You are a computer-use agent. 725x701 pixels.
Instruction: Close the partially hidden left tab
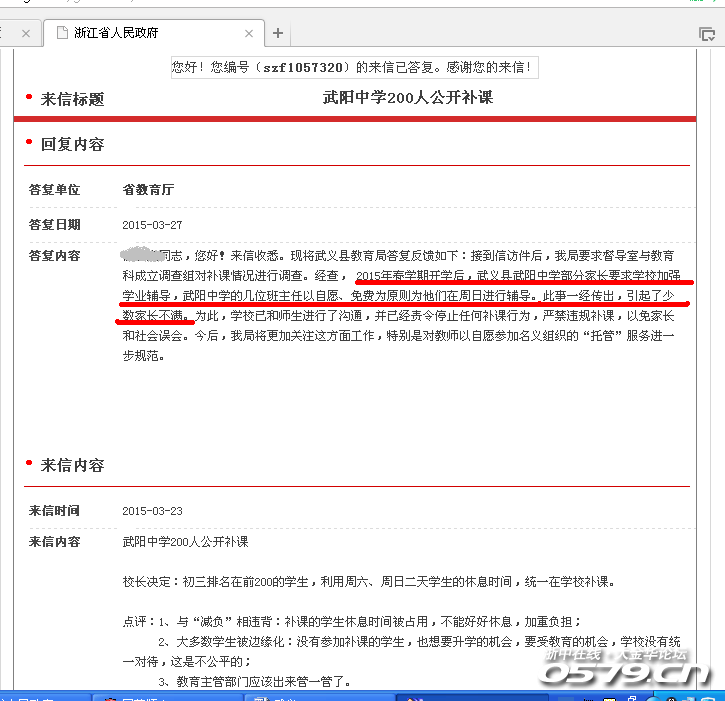pyautogui.click(x=26, y=33)
